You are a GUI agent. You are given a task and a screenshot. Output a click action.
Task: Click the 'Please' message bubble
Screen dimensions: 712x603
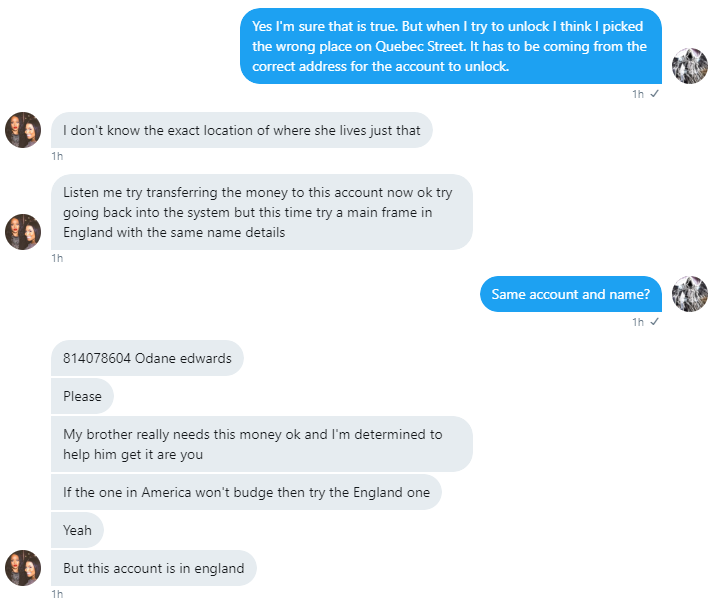click(82, 396)
